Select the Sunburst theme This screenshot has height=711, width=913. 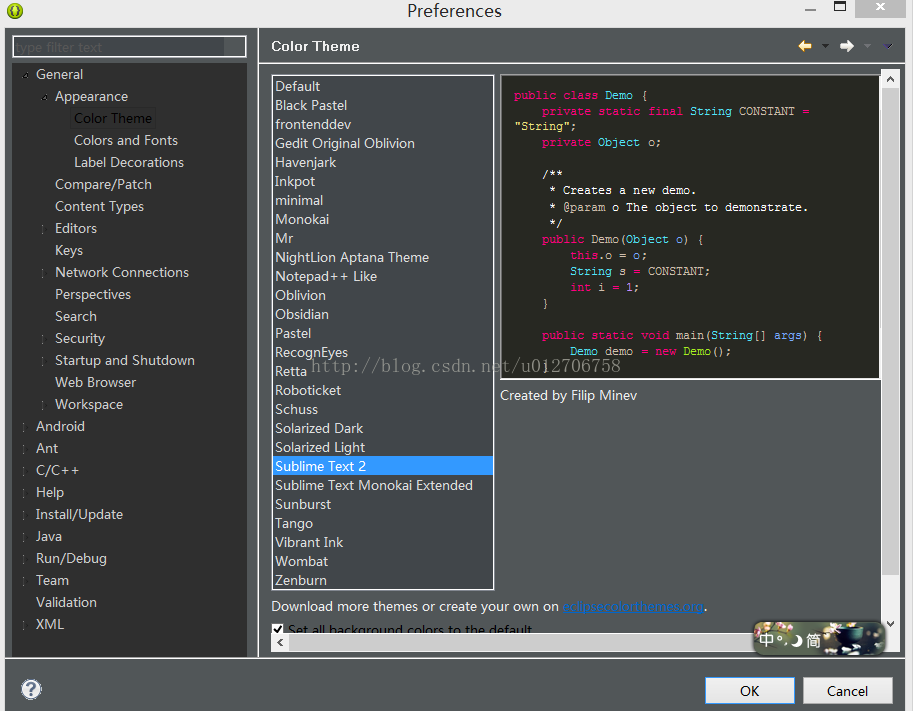point(383,504)
